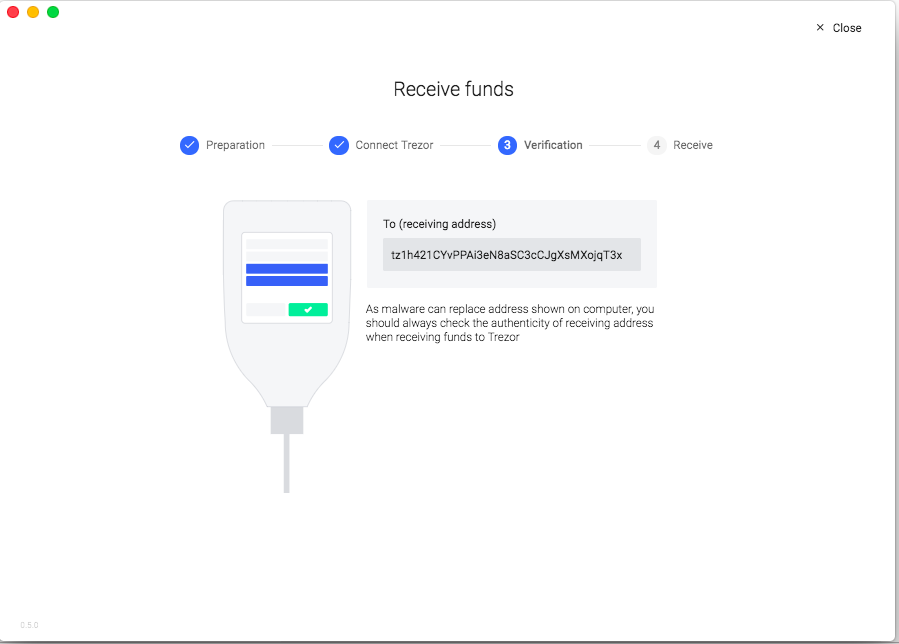Viewport: 899px width, 644px height.
Task: Click the Trezor device cable illustration
Action: pos(287,463)
